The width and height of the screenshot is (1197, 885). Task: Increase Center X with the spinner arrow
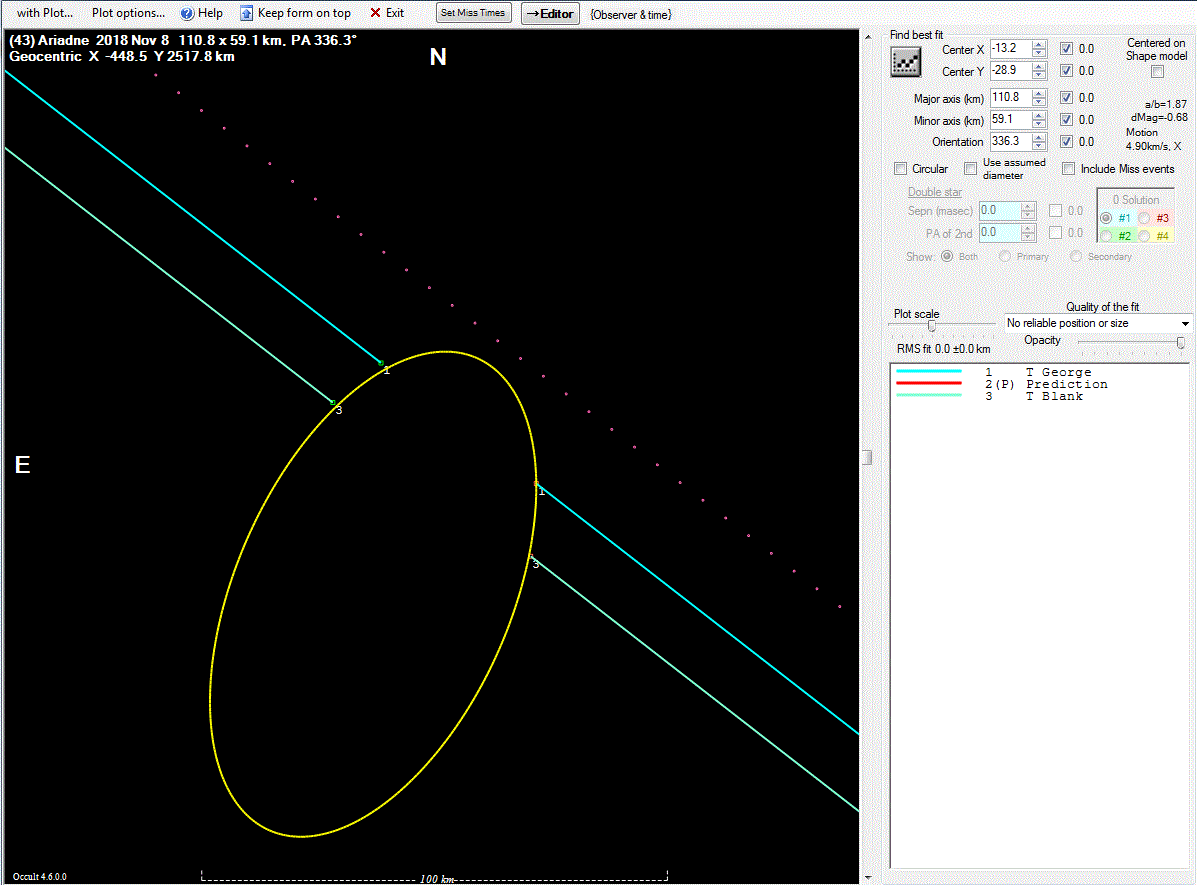[x=1039, y=45]
